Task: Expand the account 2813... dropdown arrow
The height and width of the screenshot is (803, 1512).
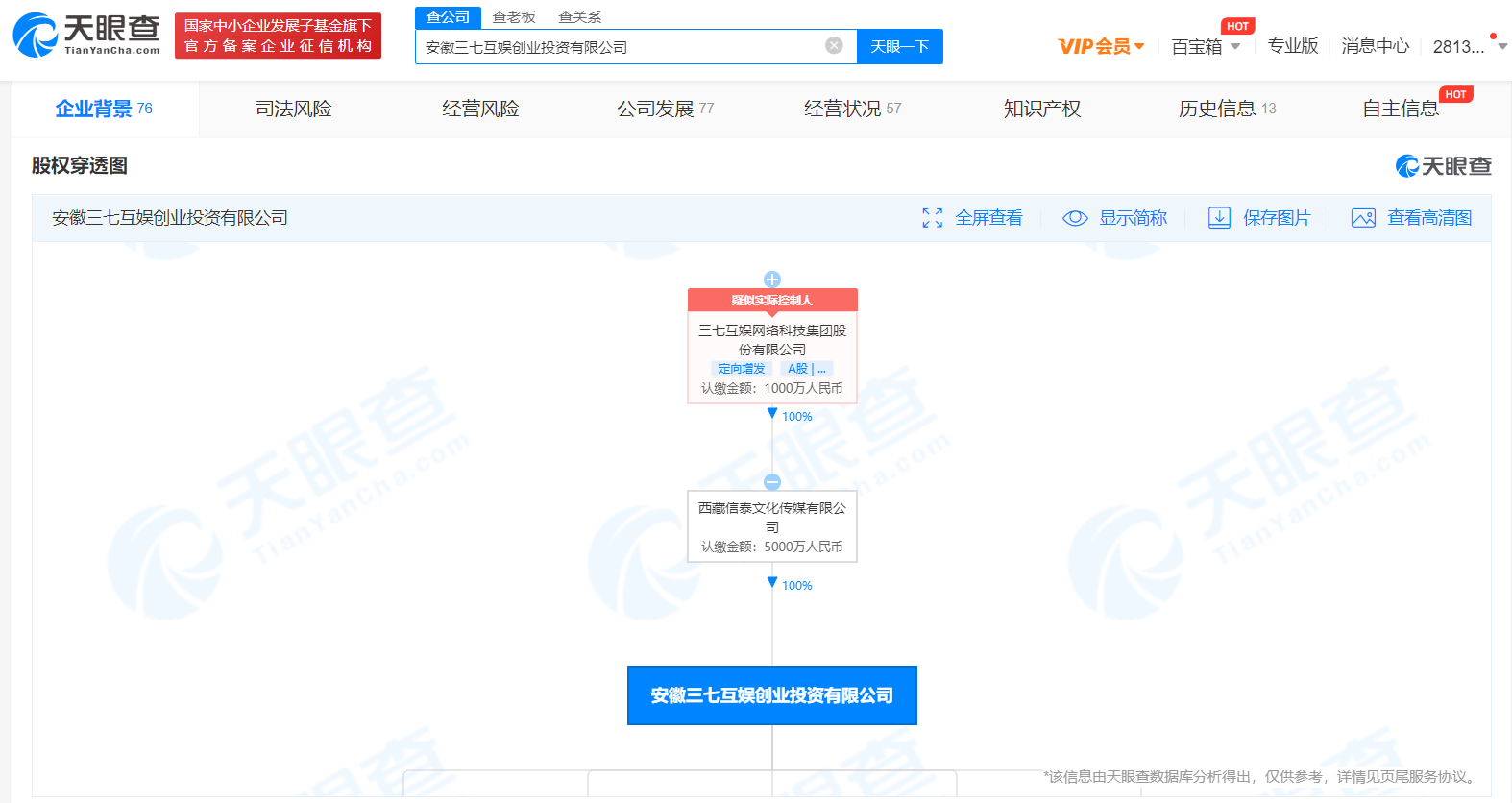Action: pyautogui.click(x=1502, y=46)
